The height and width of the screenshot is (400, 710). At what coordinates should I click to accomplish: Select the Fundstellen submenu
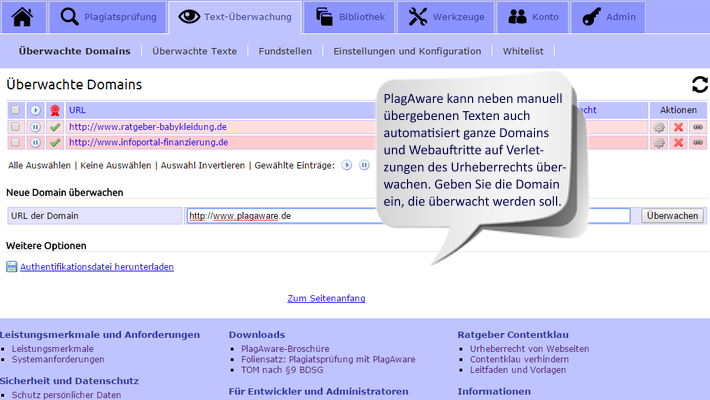[x=285, y=51]
